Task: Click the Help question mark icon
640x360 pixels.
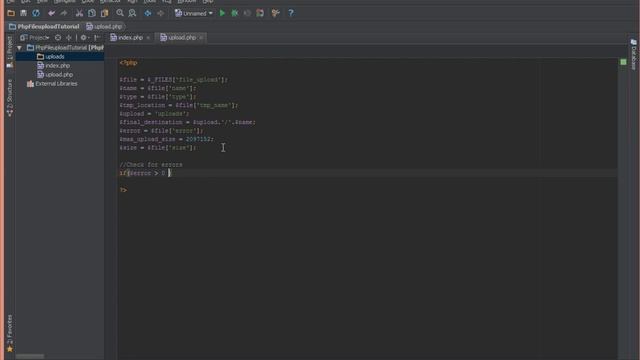Action: [291, 13]
